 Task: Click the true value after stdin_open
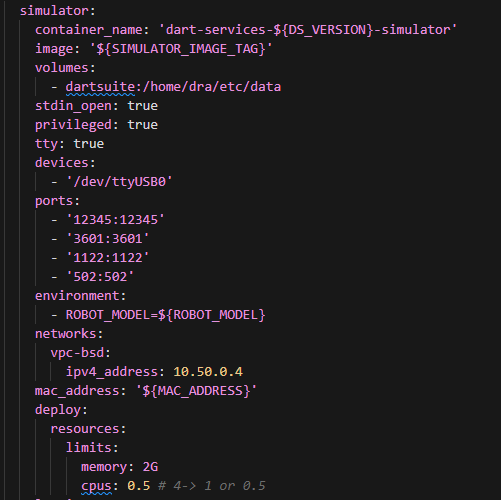click(142, 106)
